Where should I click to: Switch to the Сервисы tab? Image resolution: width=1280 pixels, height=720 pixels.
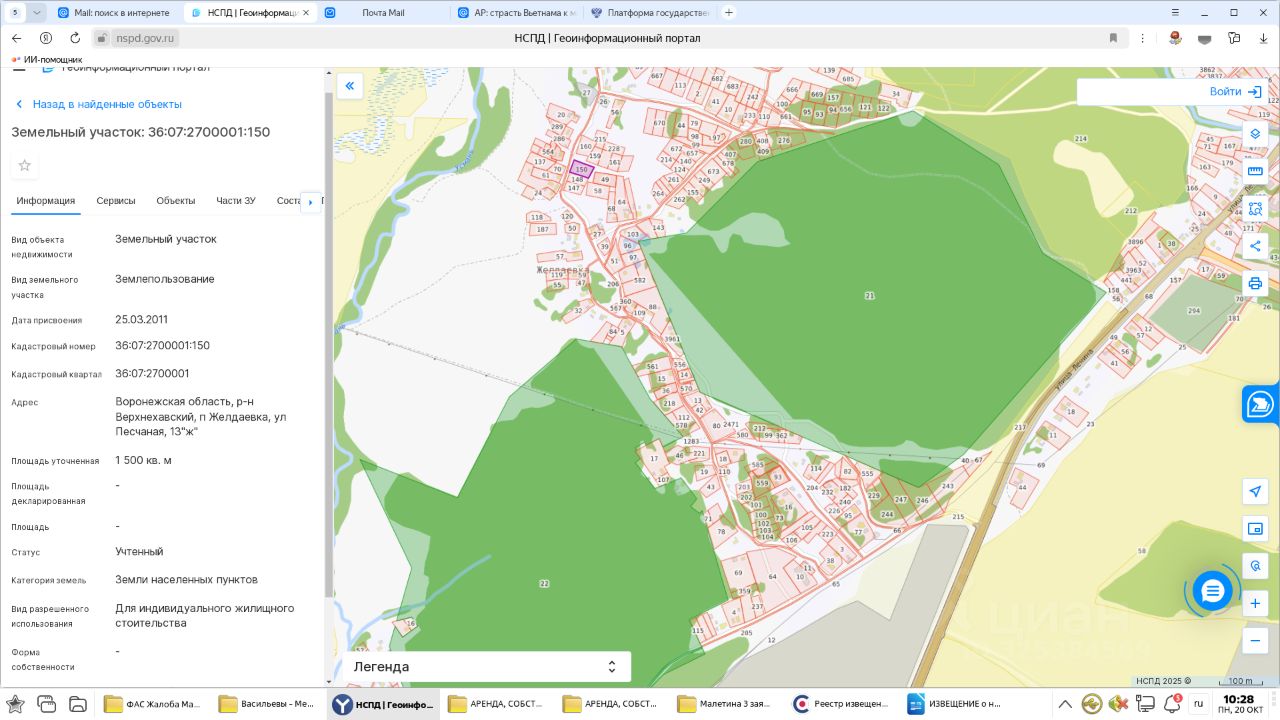[116, 201]
